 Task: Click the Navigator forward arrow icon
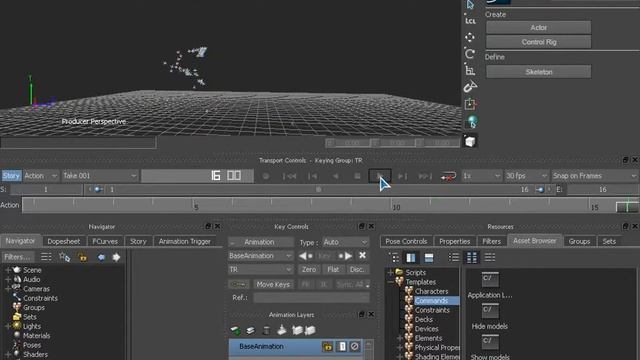pos(116,257)
